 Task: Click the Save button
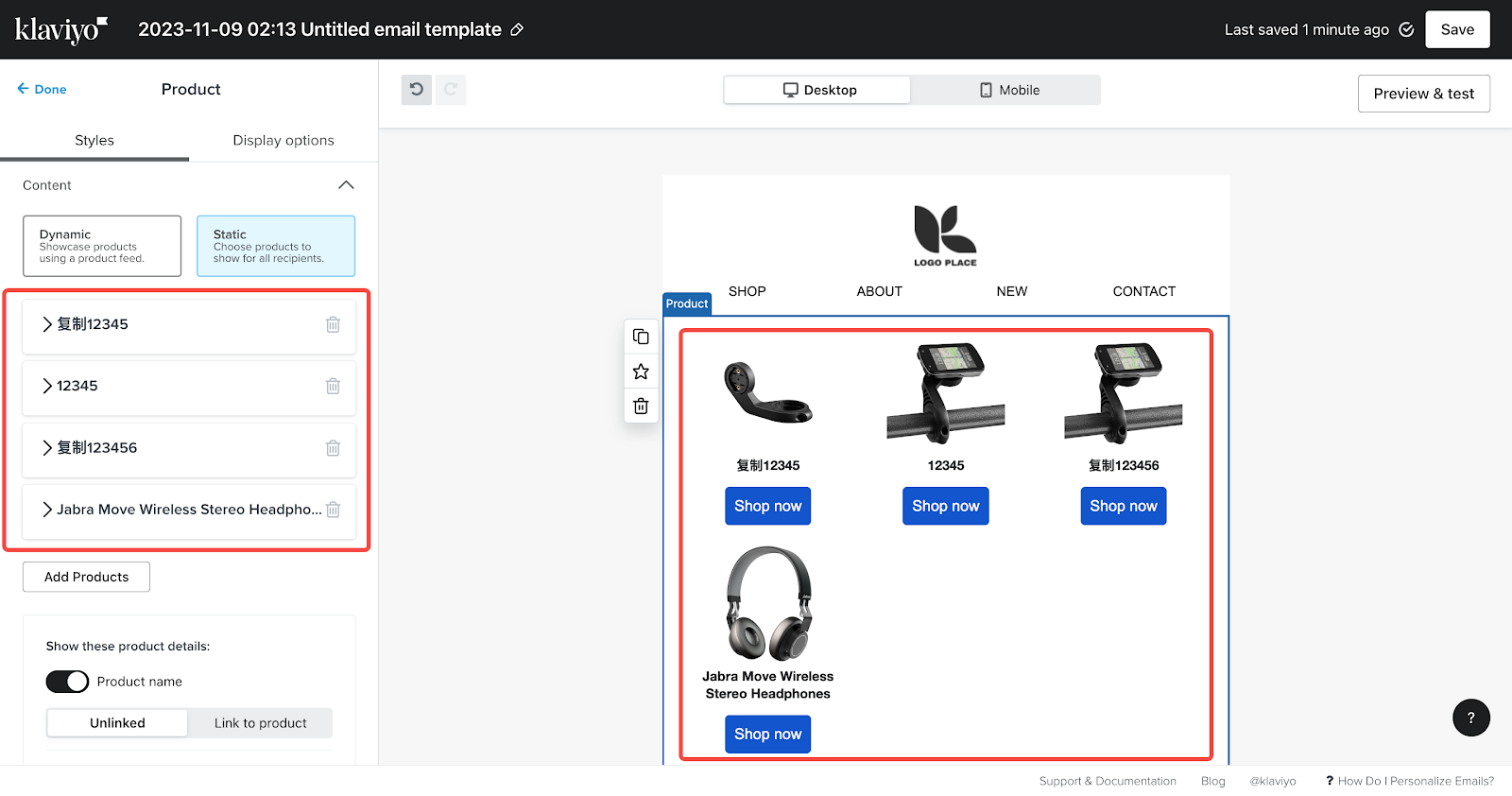pos(1457,29)
